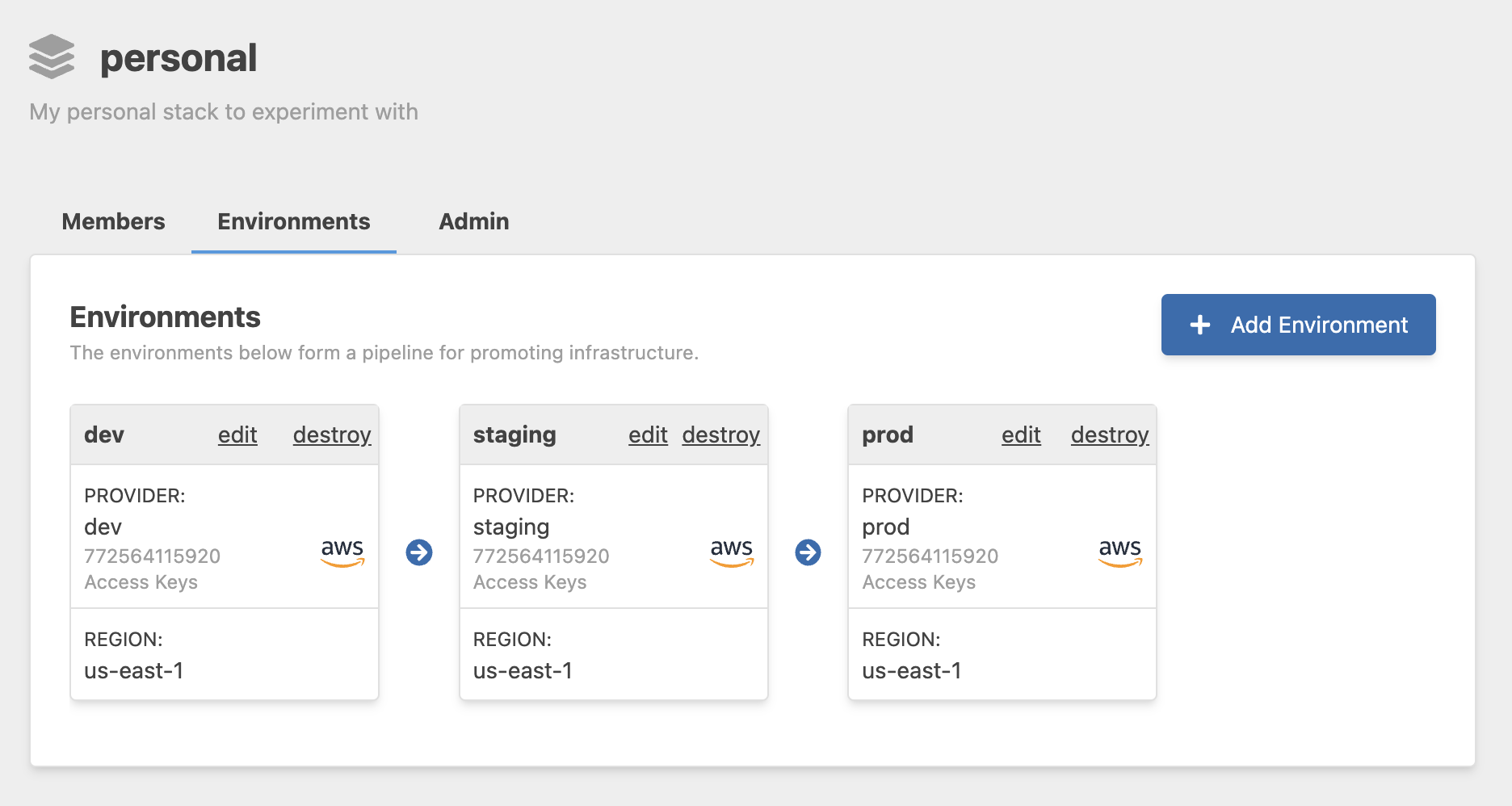Open Access Keys in the dev card
This screenshot has width=1512, height=806.
coord(141,581)
